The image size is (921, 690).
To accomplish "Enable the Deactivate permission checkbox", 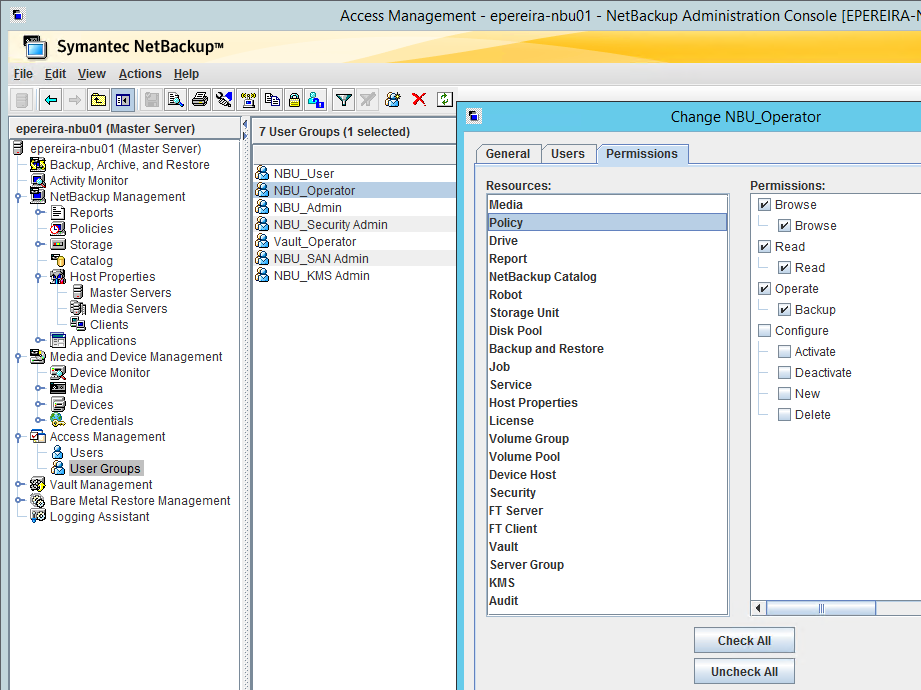I will click(x=784, y=372).
